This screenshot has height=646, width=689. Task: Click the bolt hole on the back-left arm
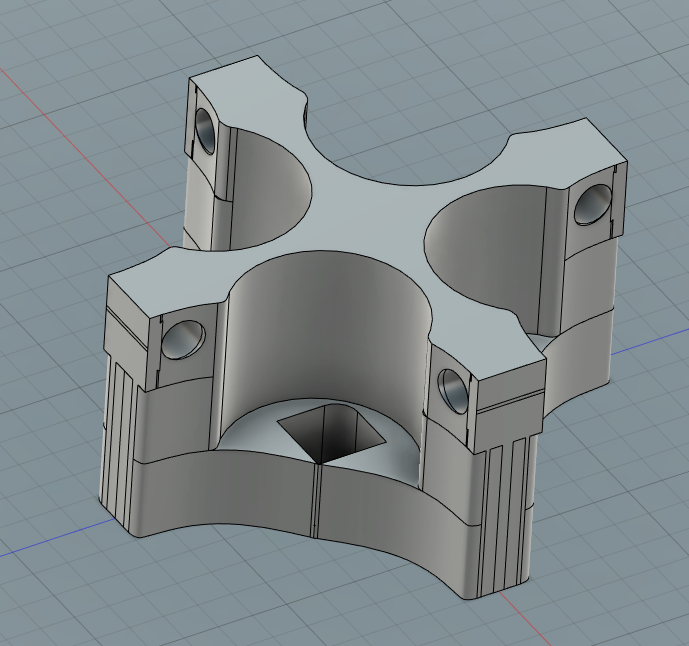tap(205, 129)
